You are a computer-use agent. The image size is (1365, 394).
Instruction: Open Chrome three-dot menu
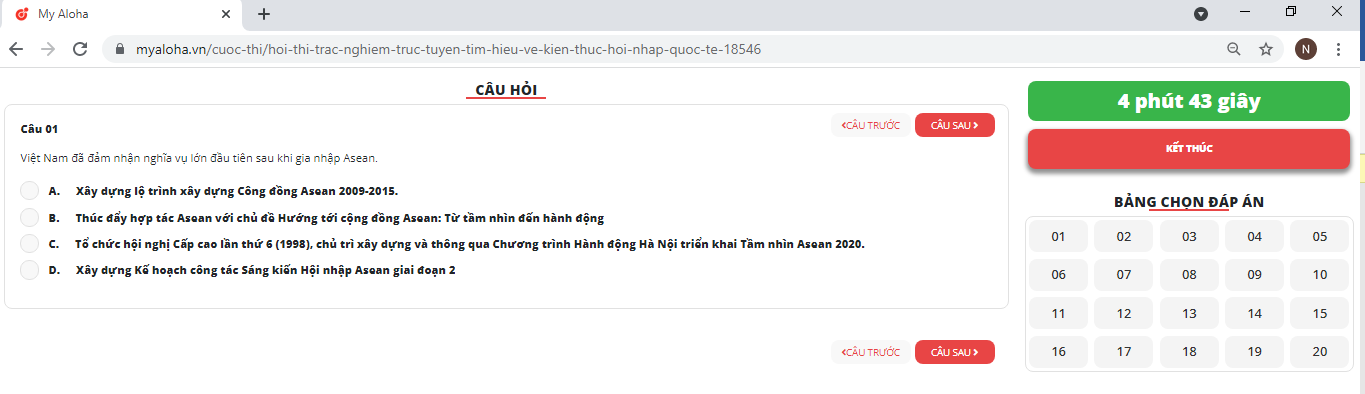pyautogui.click(x=1338, y=49)
